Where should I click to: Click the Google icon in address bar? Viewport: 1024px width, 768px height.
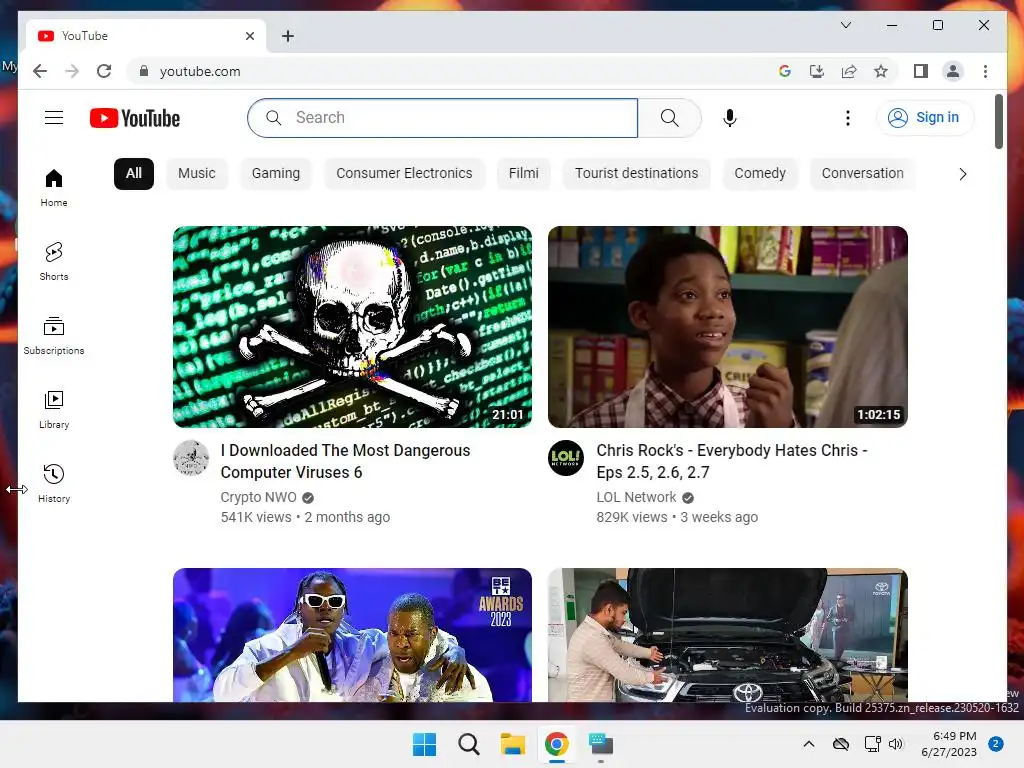tap(785, 71)
